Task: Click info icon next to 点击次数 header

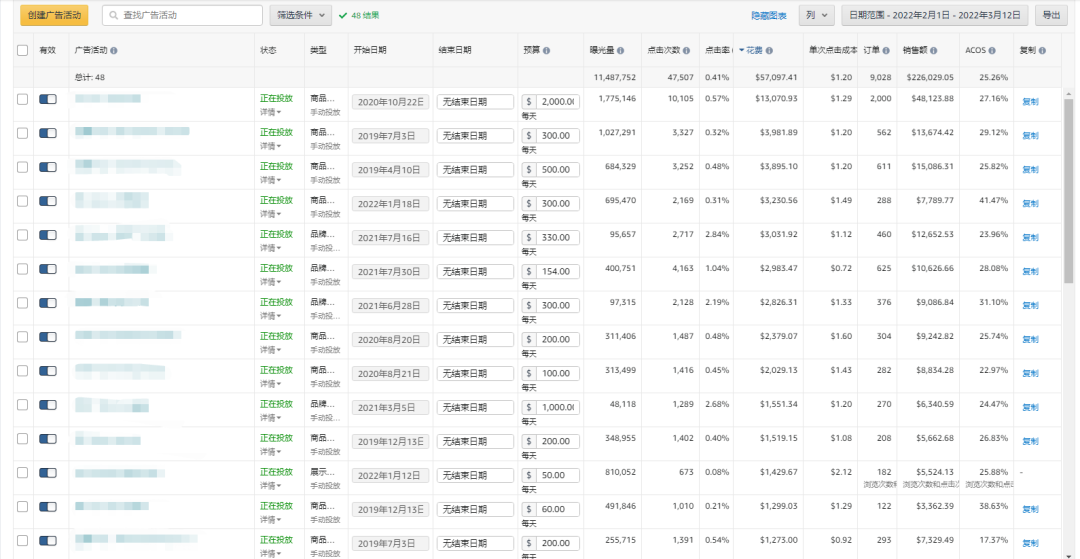Action: pos(688,51)
